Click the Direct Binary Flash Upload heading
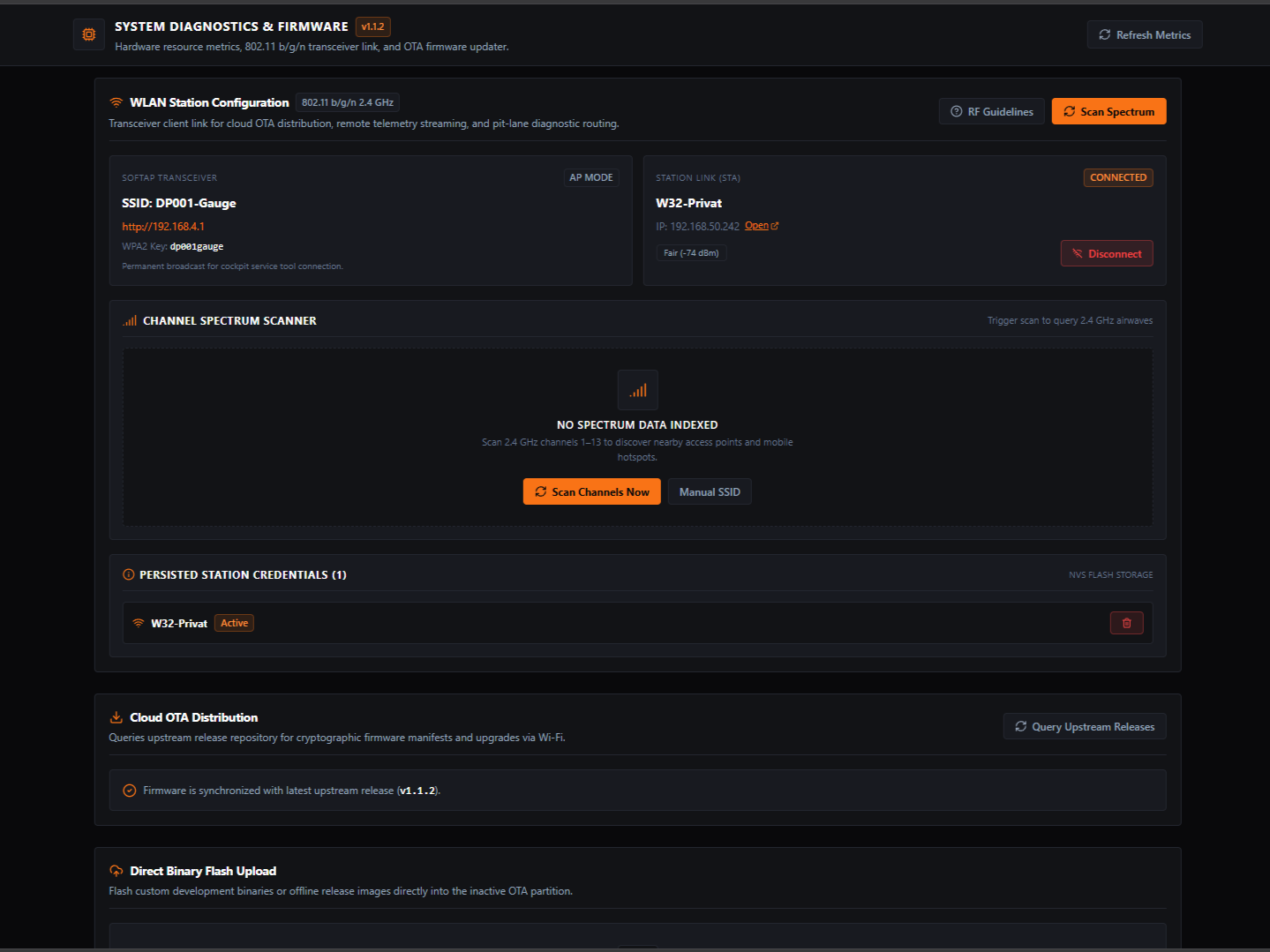 [203, 871]
